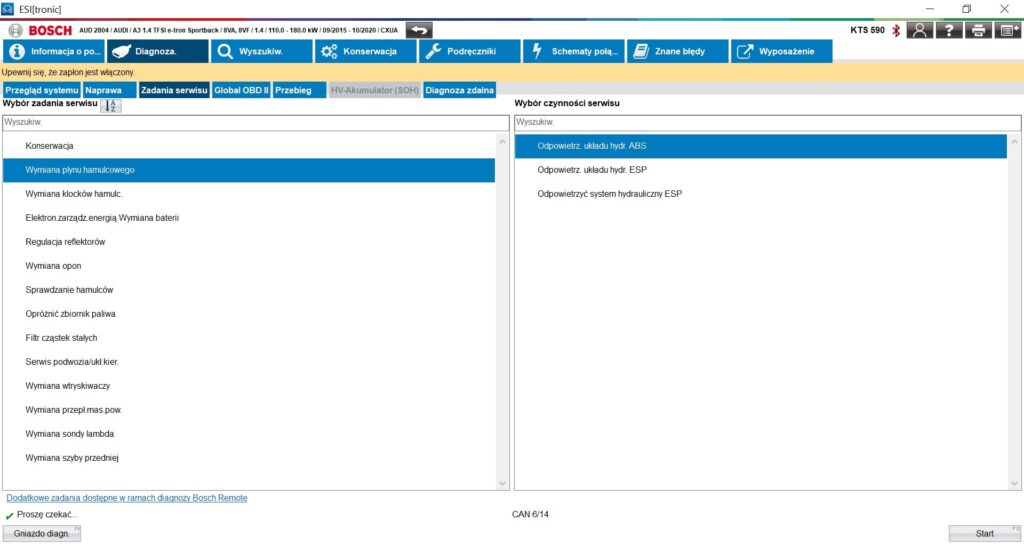
Task: Toggle A-Z sorting of service tasks
Action: click(111, 105)
